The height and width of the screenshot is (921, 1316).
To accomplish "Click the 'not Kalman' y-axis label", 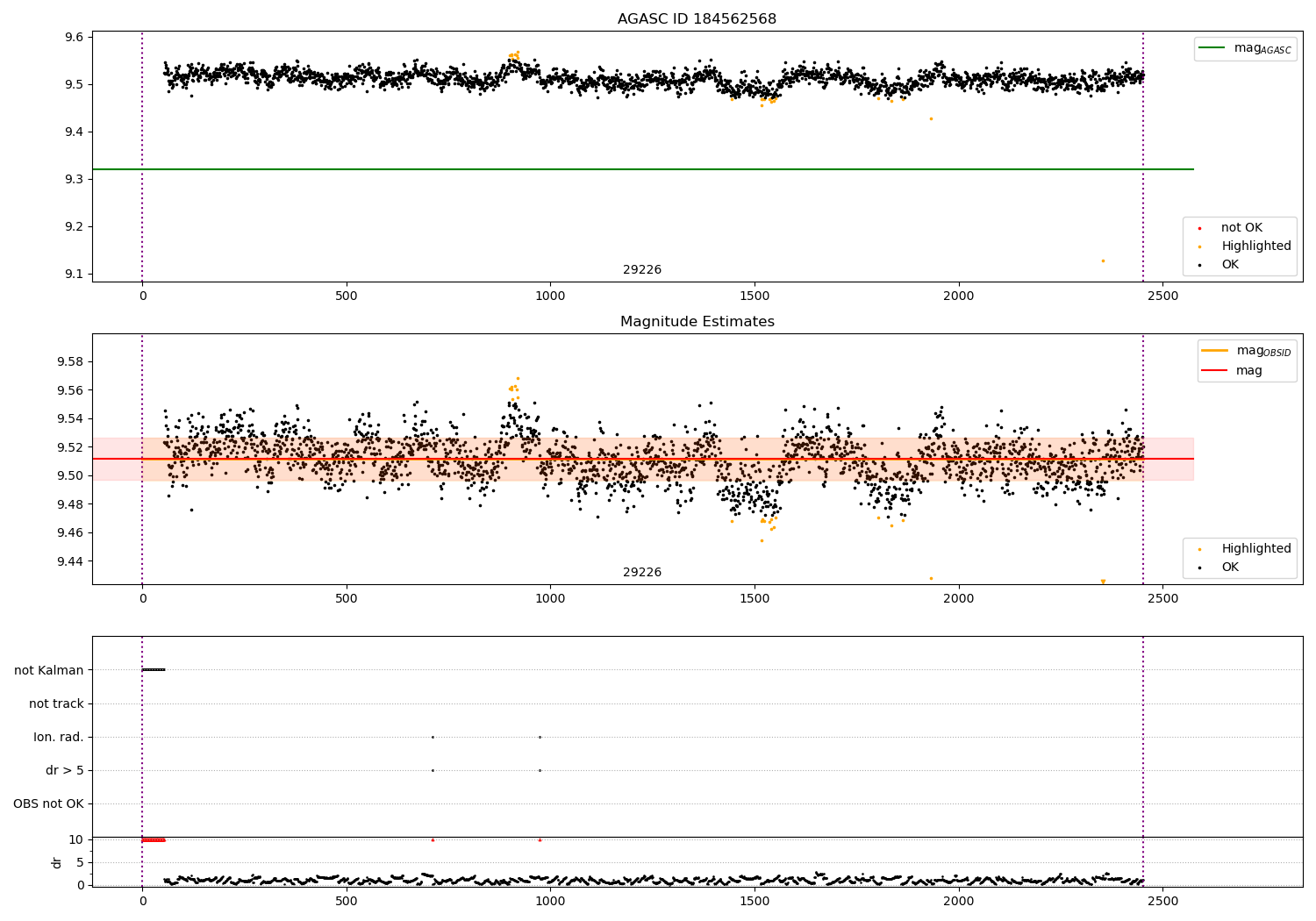I will (49, 670).
